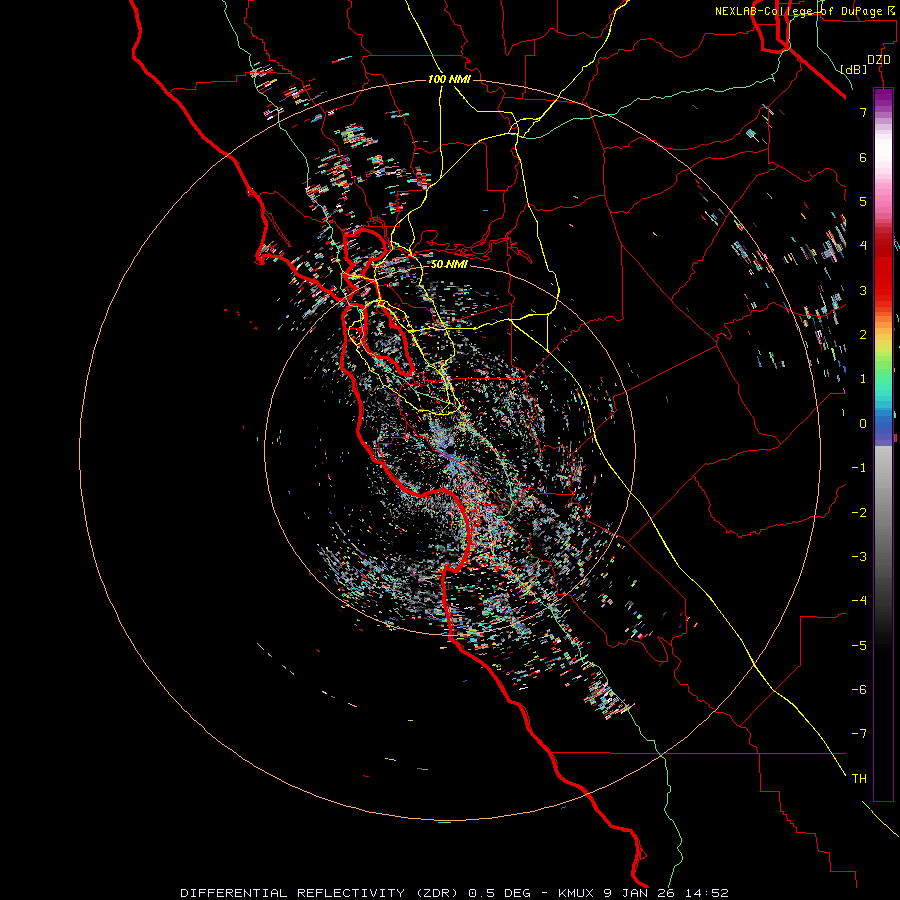The height and width of the screenshot is (900, 900).
Task: Click the color scale value 3
Action: (x=863, y=290)
